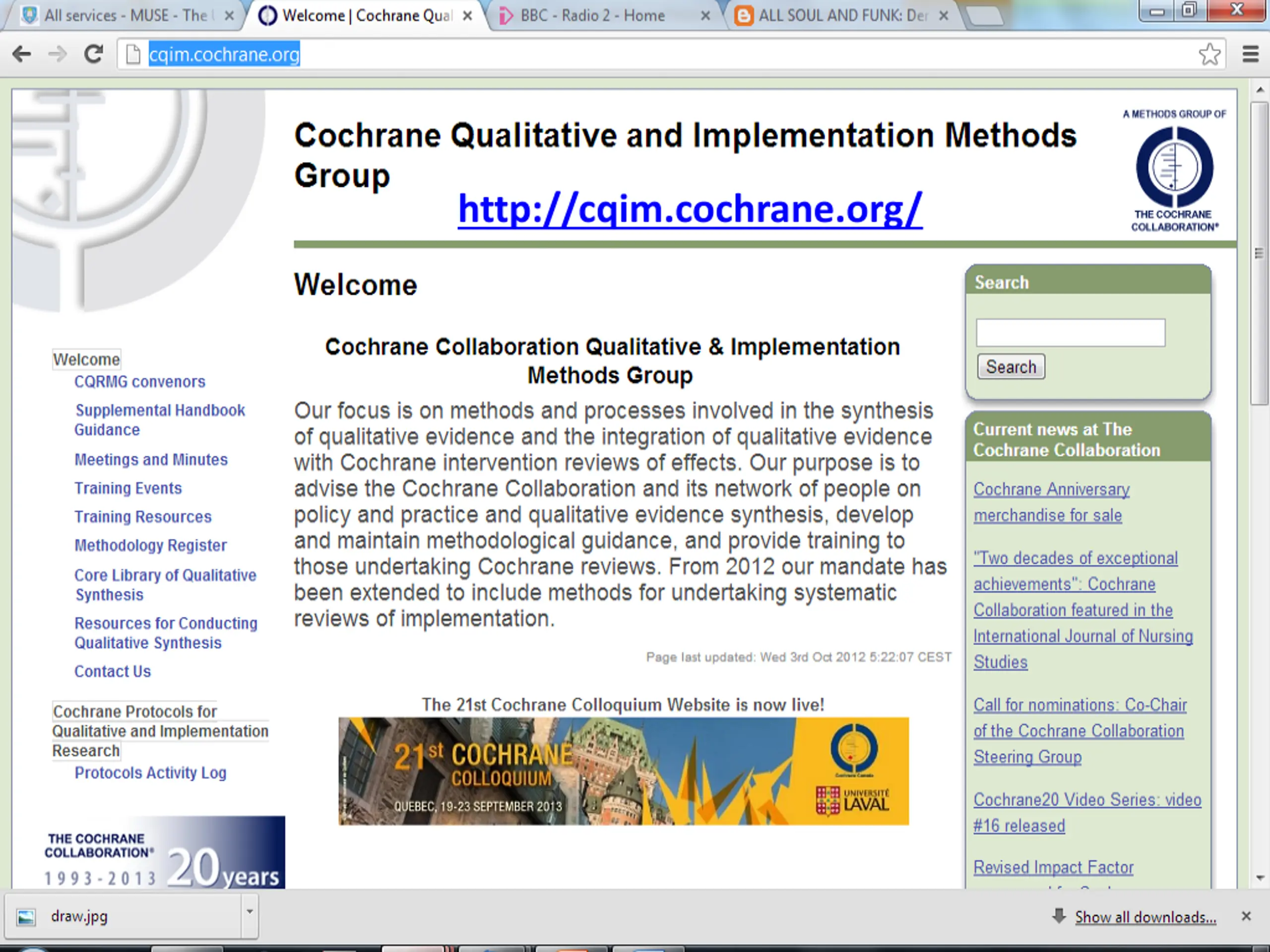Select Cochrane Protocols for Qualitative and Implementation Research
Screen dimensions: 1270x952
click(160, 731)
